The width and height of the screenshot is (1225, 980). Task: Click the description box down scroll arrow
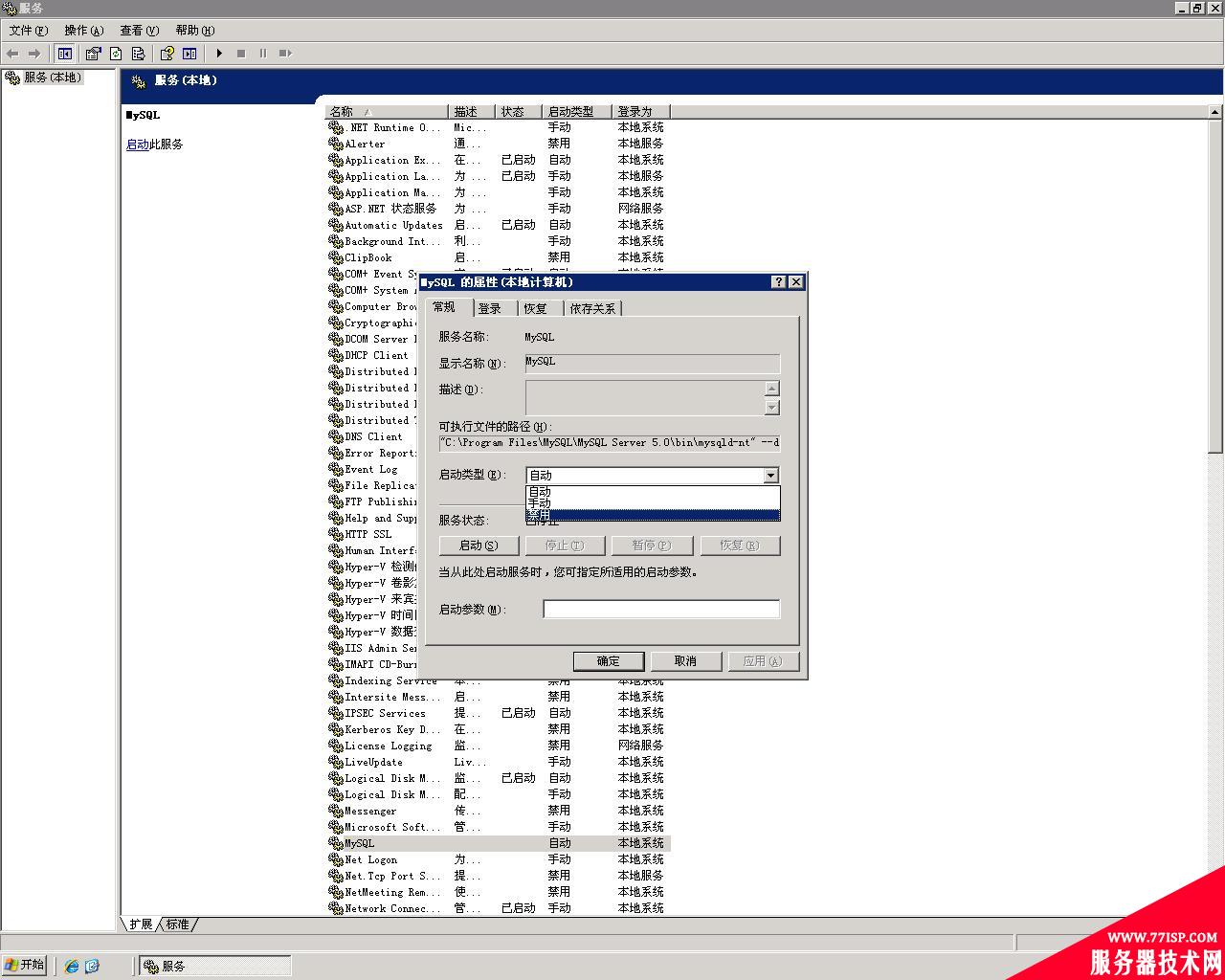coord(772,408)
